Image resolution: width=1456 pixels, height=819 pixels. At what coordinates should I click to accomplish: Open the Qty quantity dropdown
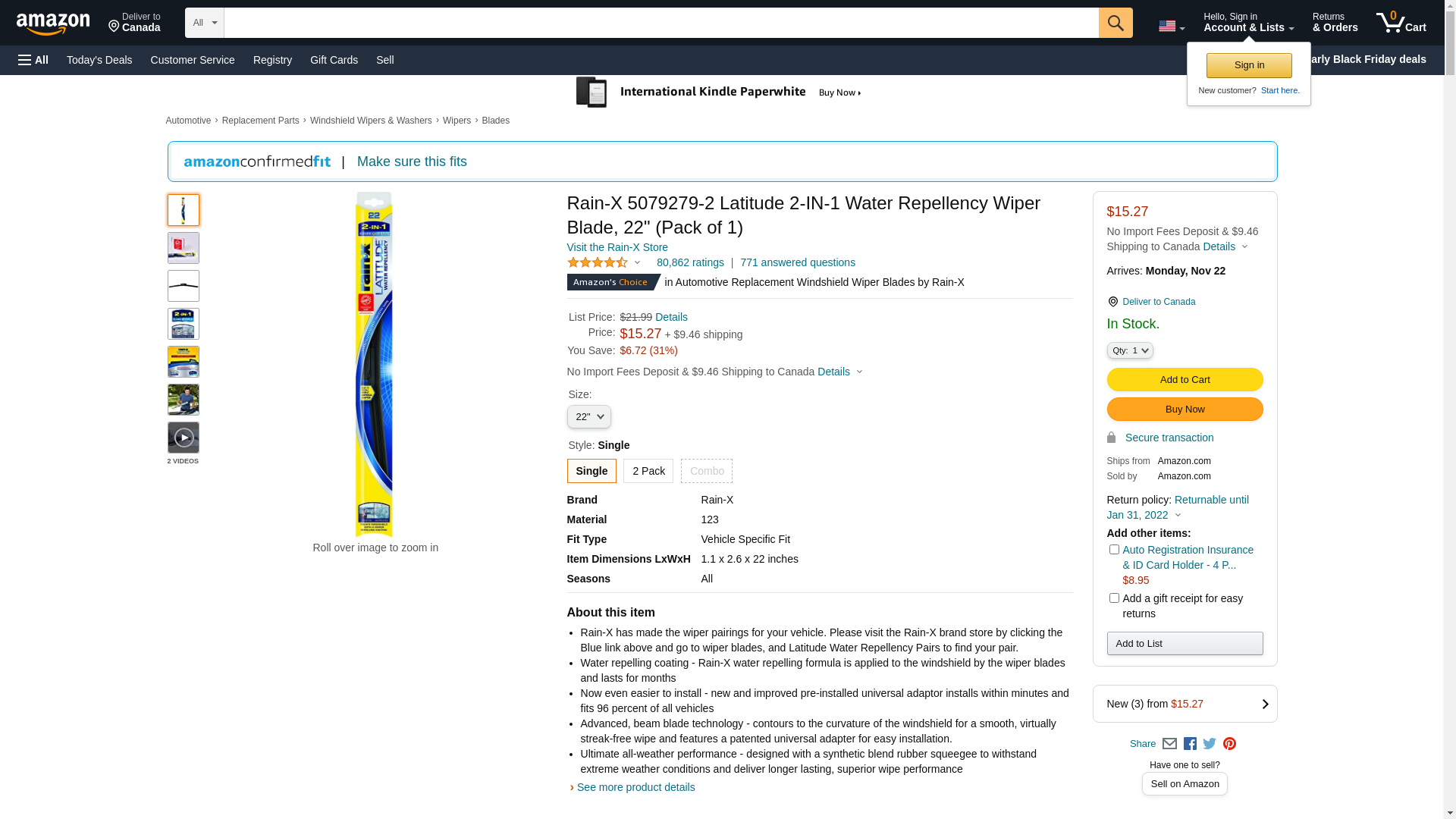1130,350
